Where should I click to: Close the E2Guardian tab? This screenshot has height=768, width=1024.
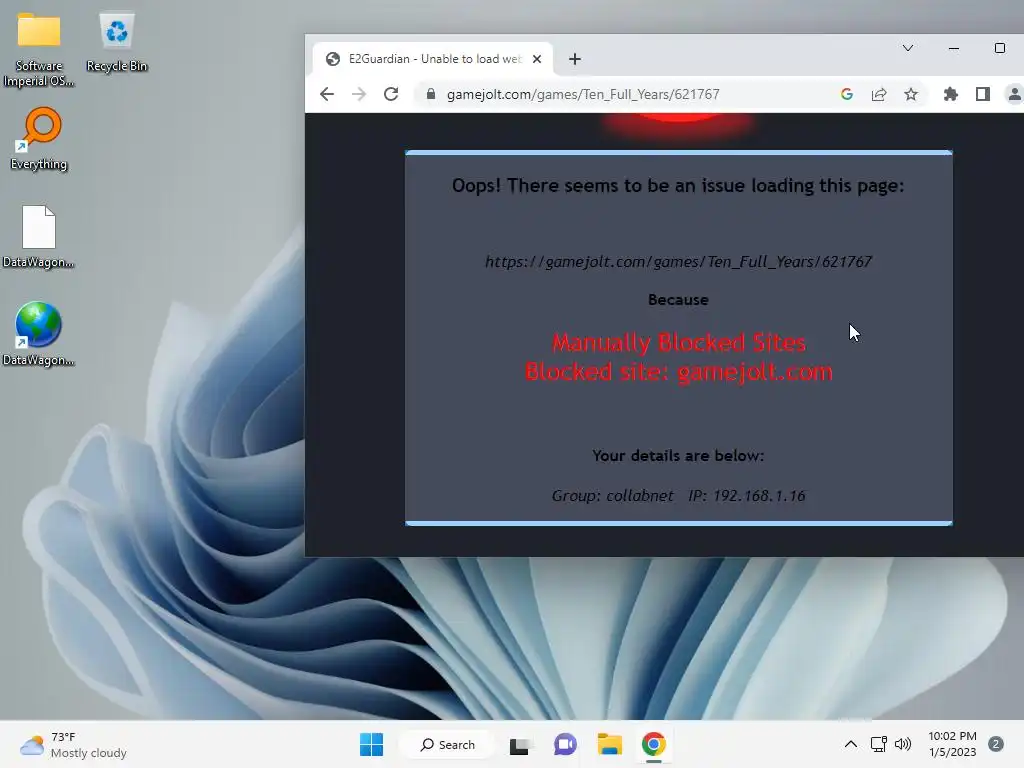pyautogui.click(x=537, y=59)
